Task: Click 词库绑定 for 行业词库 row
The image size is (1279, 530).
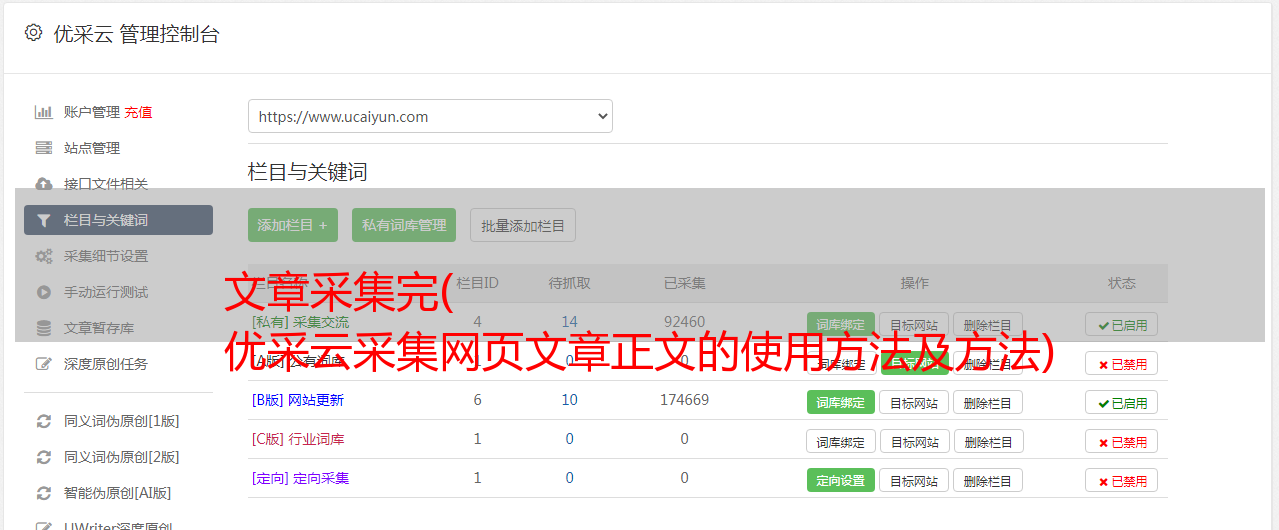Action: [841, 441]
